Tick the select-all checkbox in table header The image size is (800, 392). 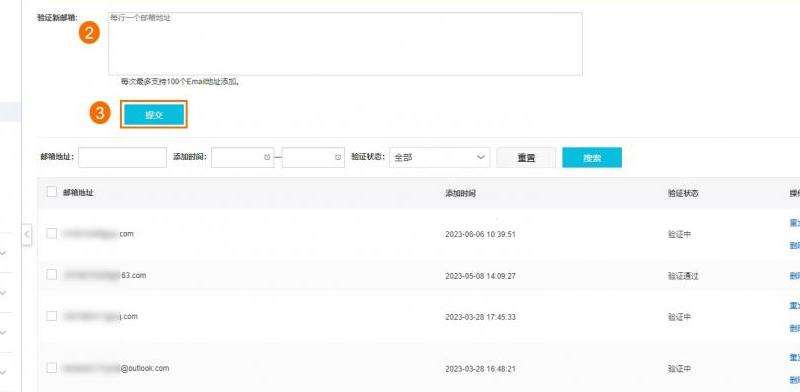click(x=52, y=192)
